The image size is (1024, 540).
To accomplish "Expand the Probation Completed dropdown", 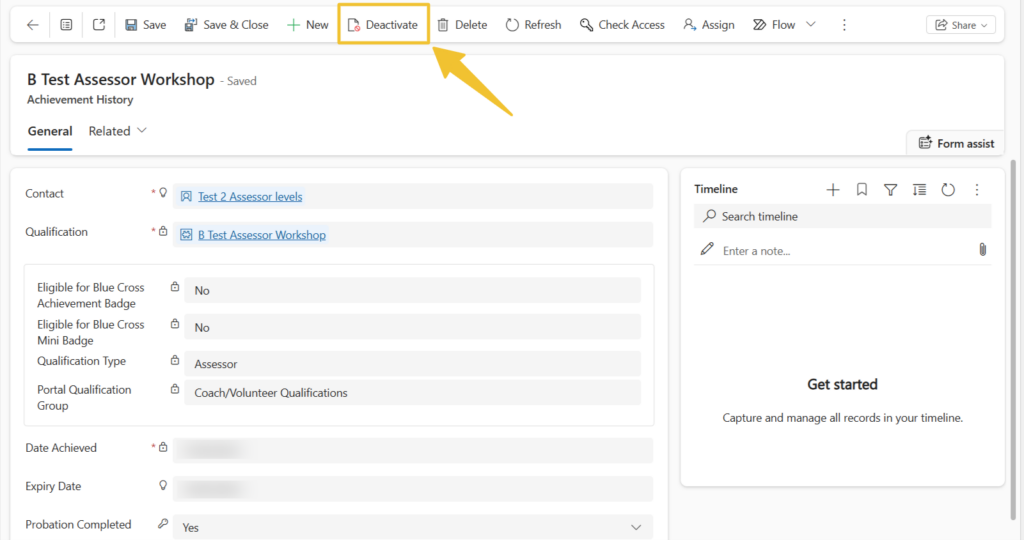I will coord(635,527).
